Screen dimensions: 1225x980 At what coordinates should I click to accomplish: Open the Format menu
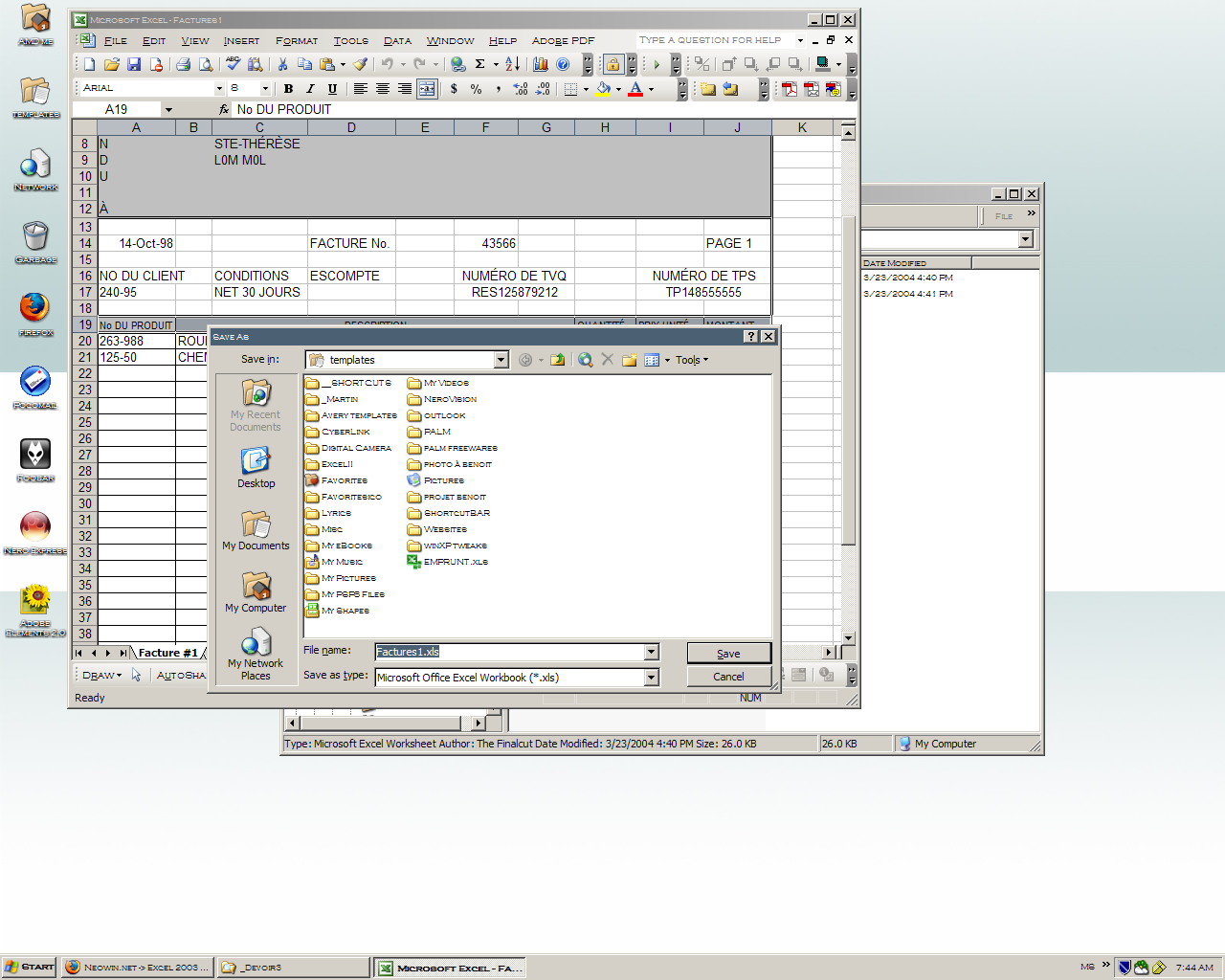click(297, 41)
